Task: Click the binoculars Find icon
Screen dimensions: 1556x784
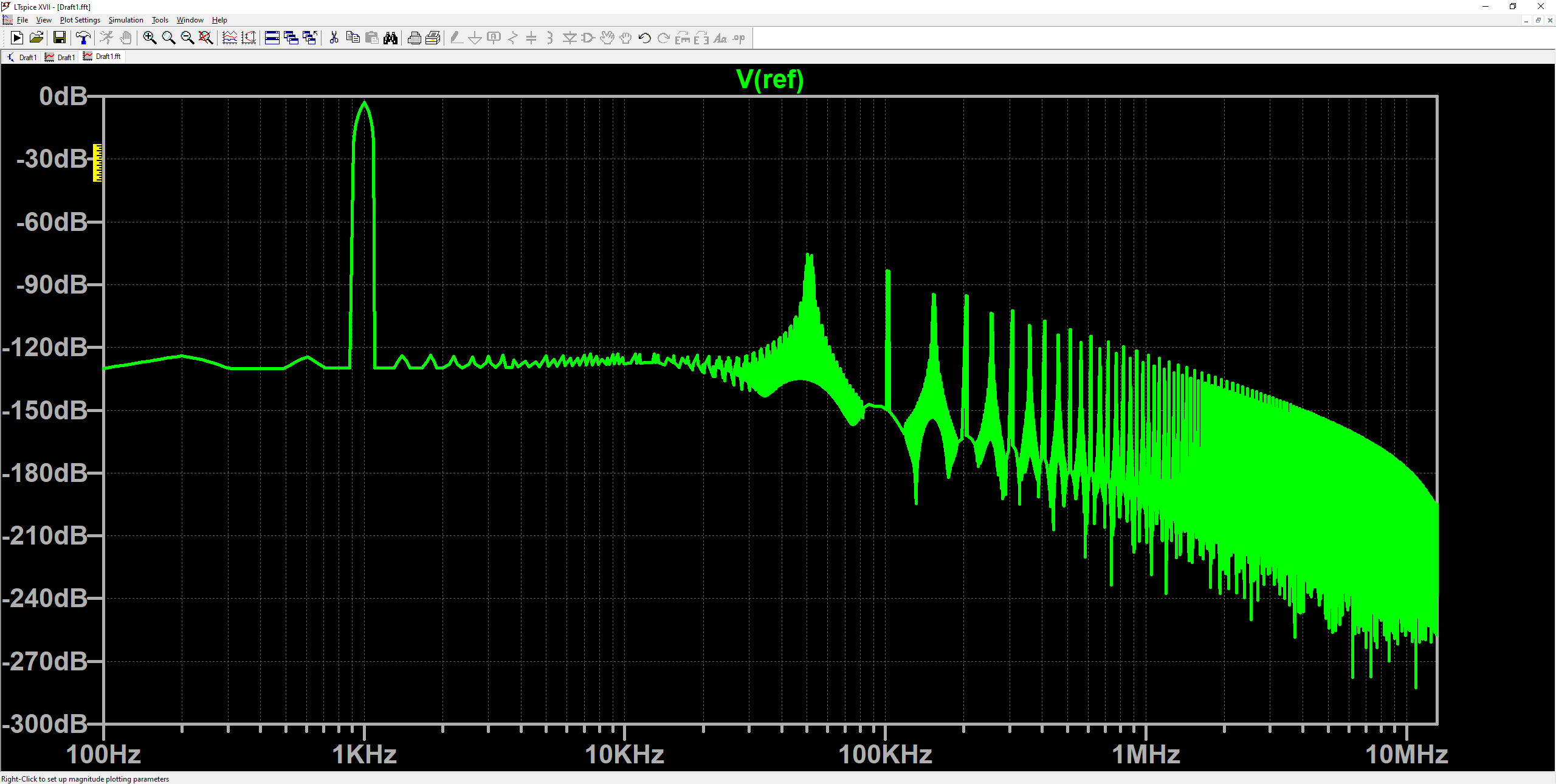Action: pyautogui.click(x=390, y=38)
